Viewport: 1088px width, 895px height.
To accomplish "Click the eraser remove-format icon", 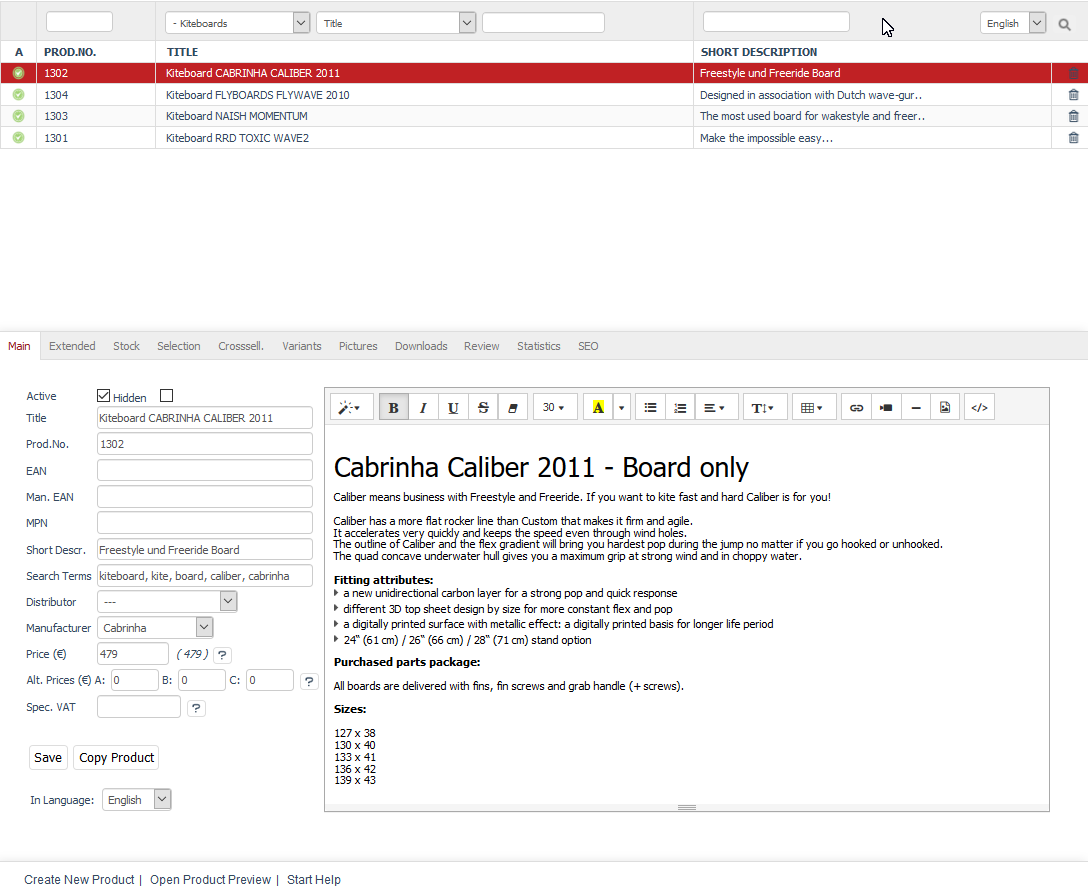I will pos(513,407).
